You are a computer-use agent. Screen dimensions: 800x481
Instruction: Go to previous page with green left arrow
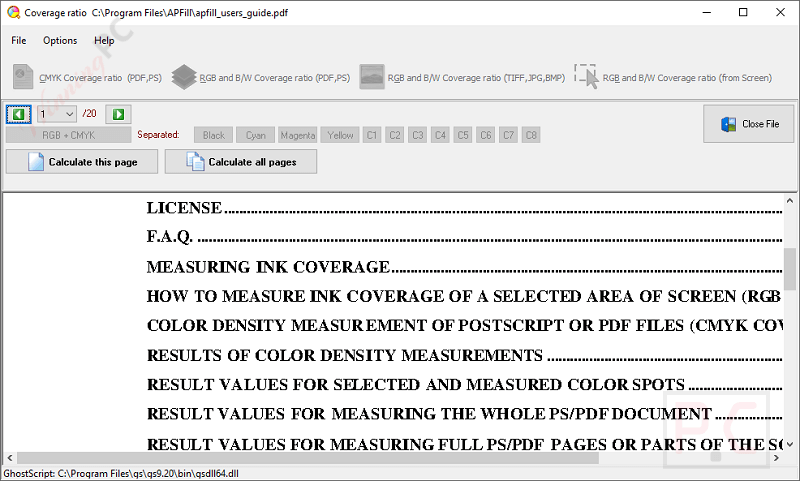tap(18, 114)
